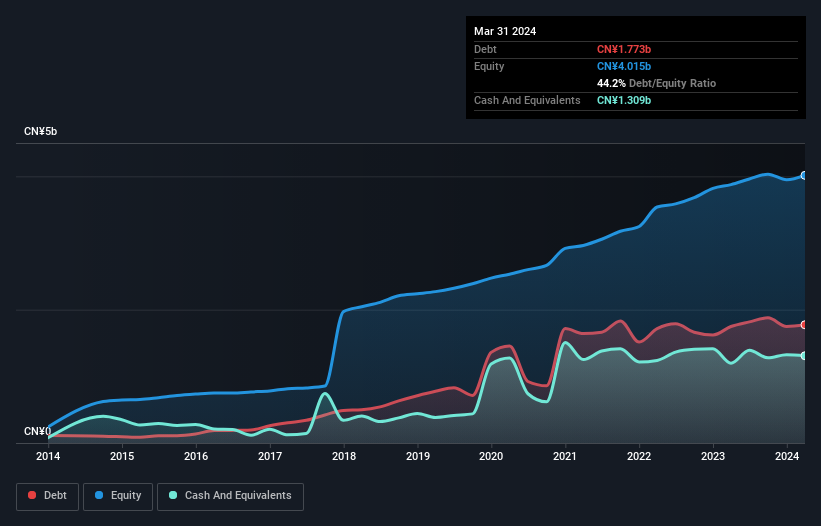Select the red Debt endpoint marker

(804, 325)
